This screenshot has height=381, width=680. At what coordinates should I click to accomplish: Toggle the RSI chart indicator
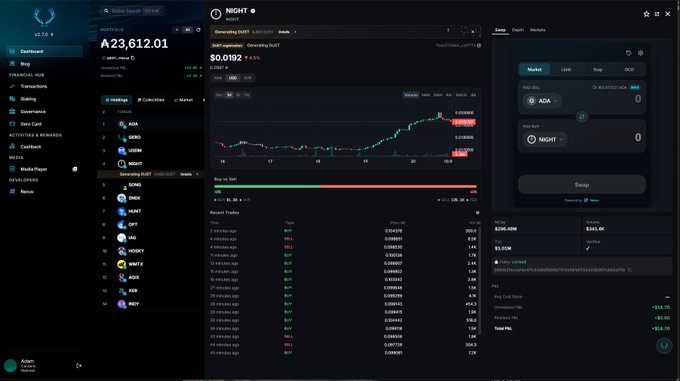(x=449, y=95)
